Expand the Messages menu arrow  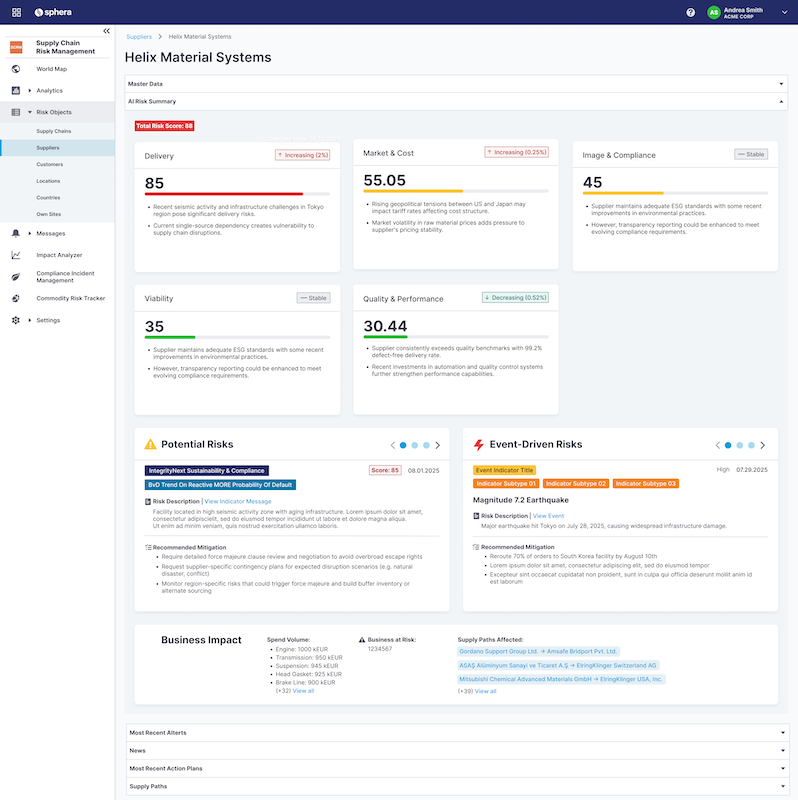[x=30, y=234]
